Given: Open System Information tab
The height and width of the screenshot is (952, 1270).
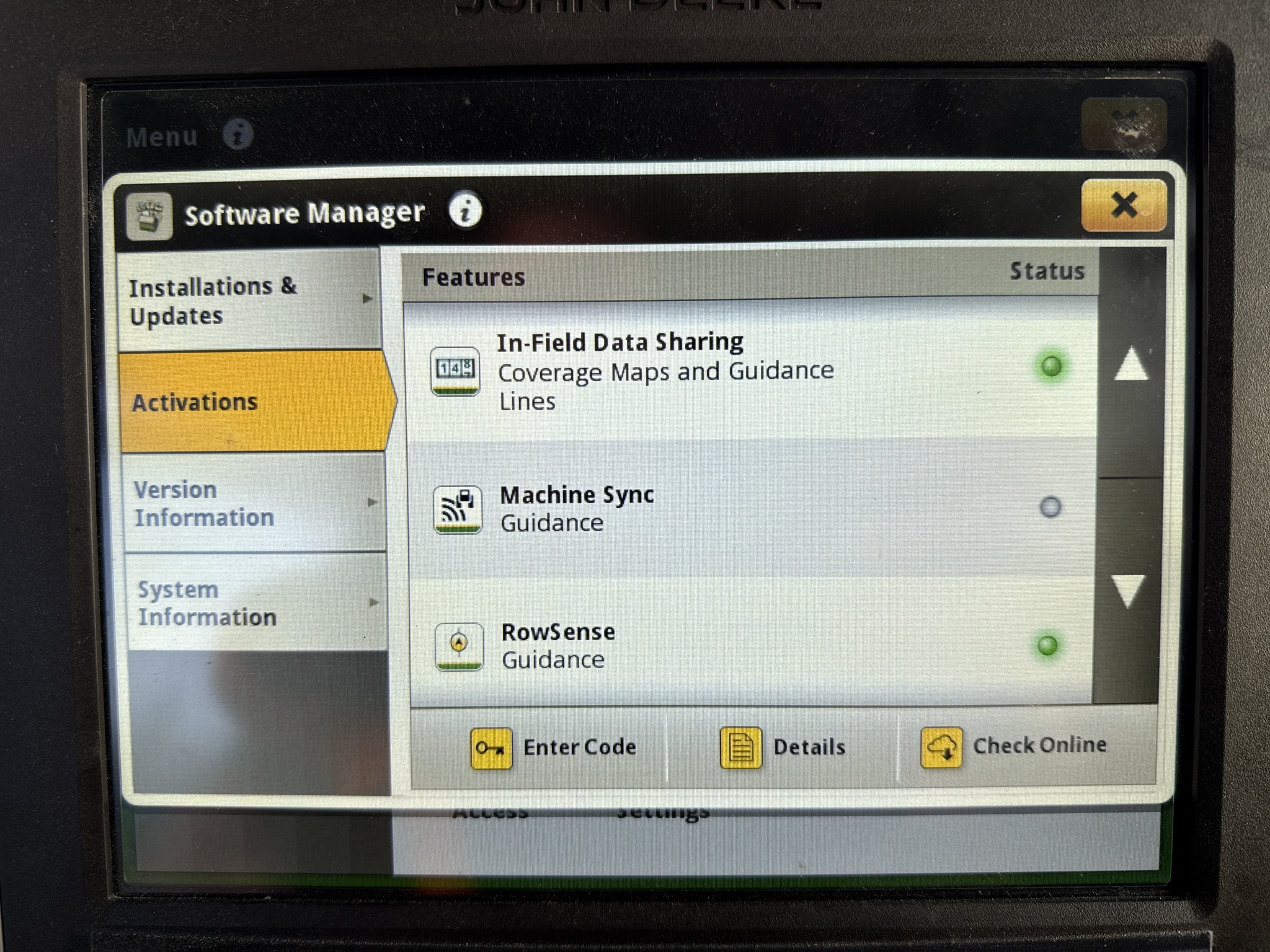Looking at the screenshot, I should [256, 602].
